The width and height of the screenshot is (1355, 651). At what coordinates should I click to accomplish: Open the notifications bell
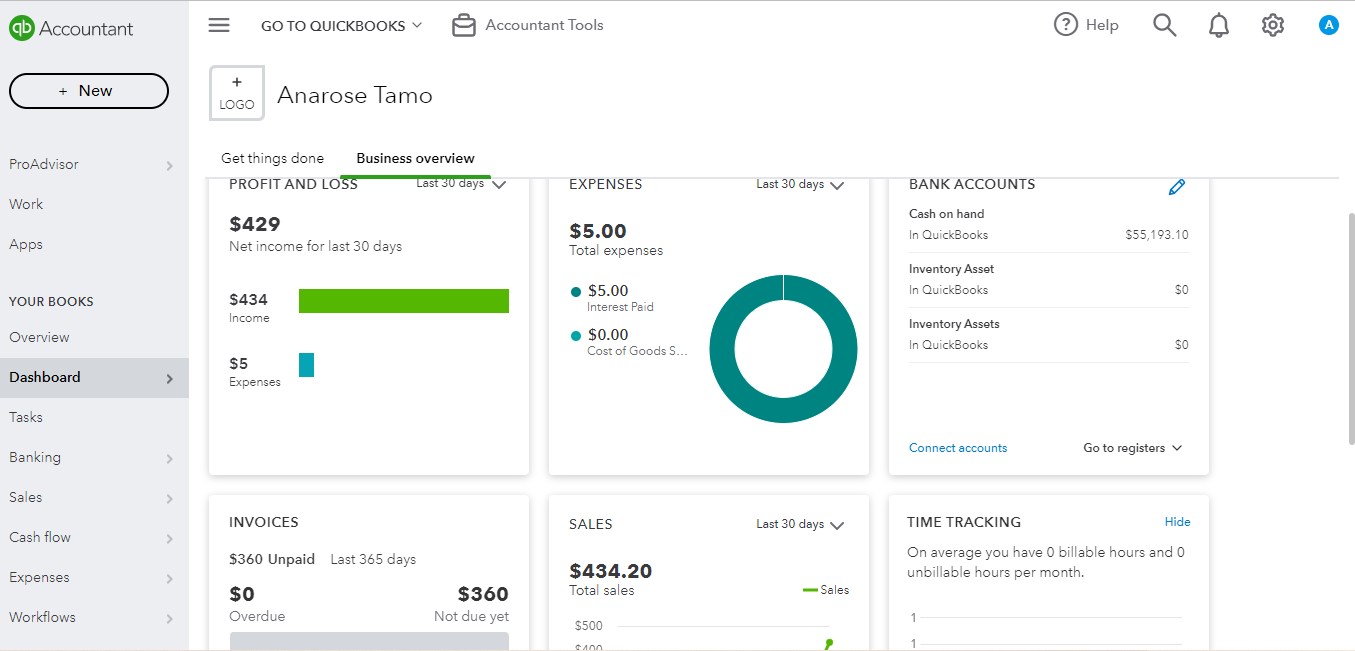click(1218, 25)
